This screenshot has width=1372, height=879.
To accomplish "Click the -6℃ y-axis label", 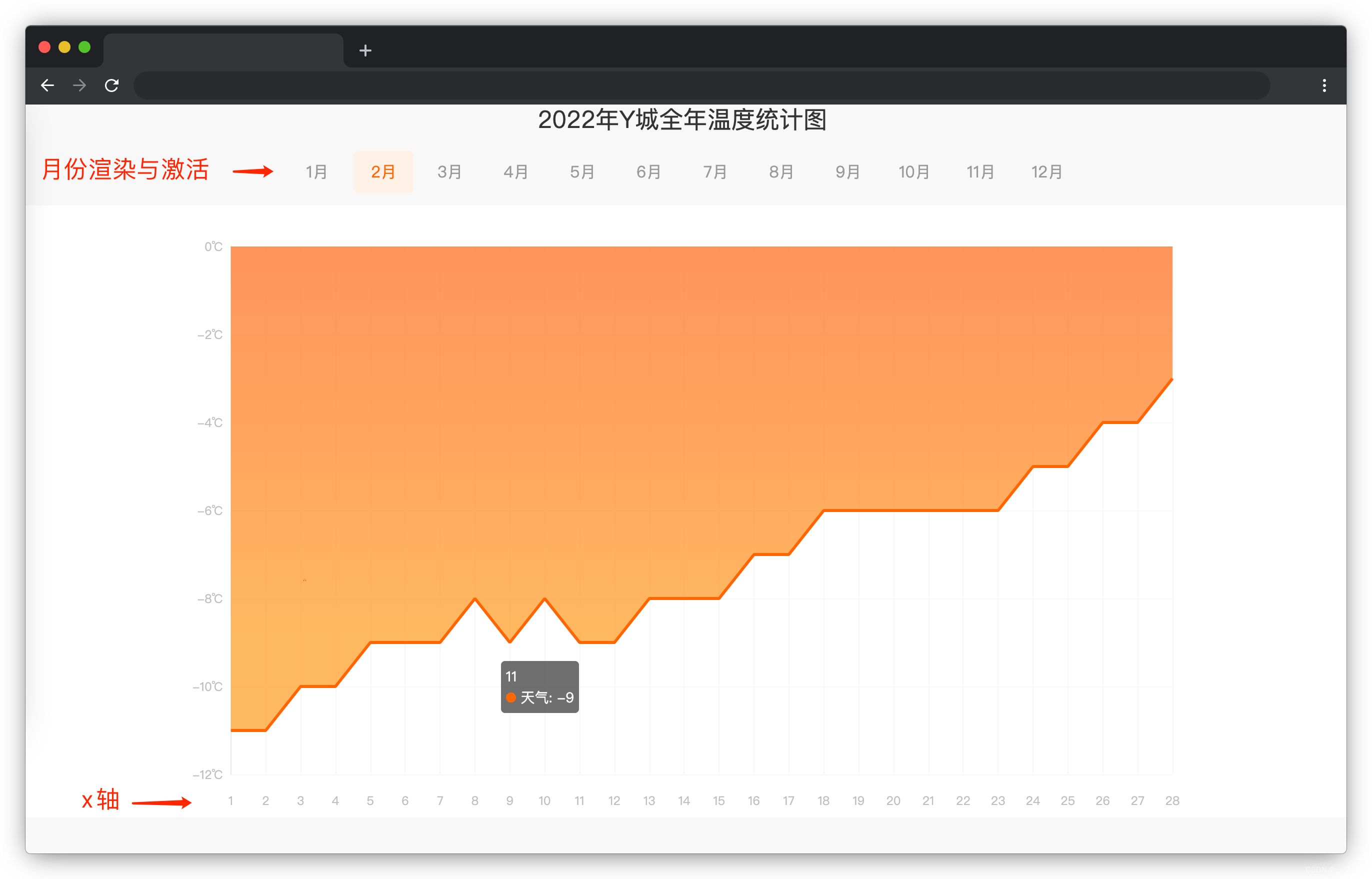I will point(210,510).
